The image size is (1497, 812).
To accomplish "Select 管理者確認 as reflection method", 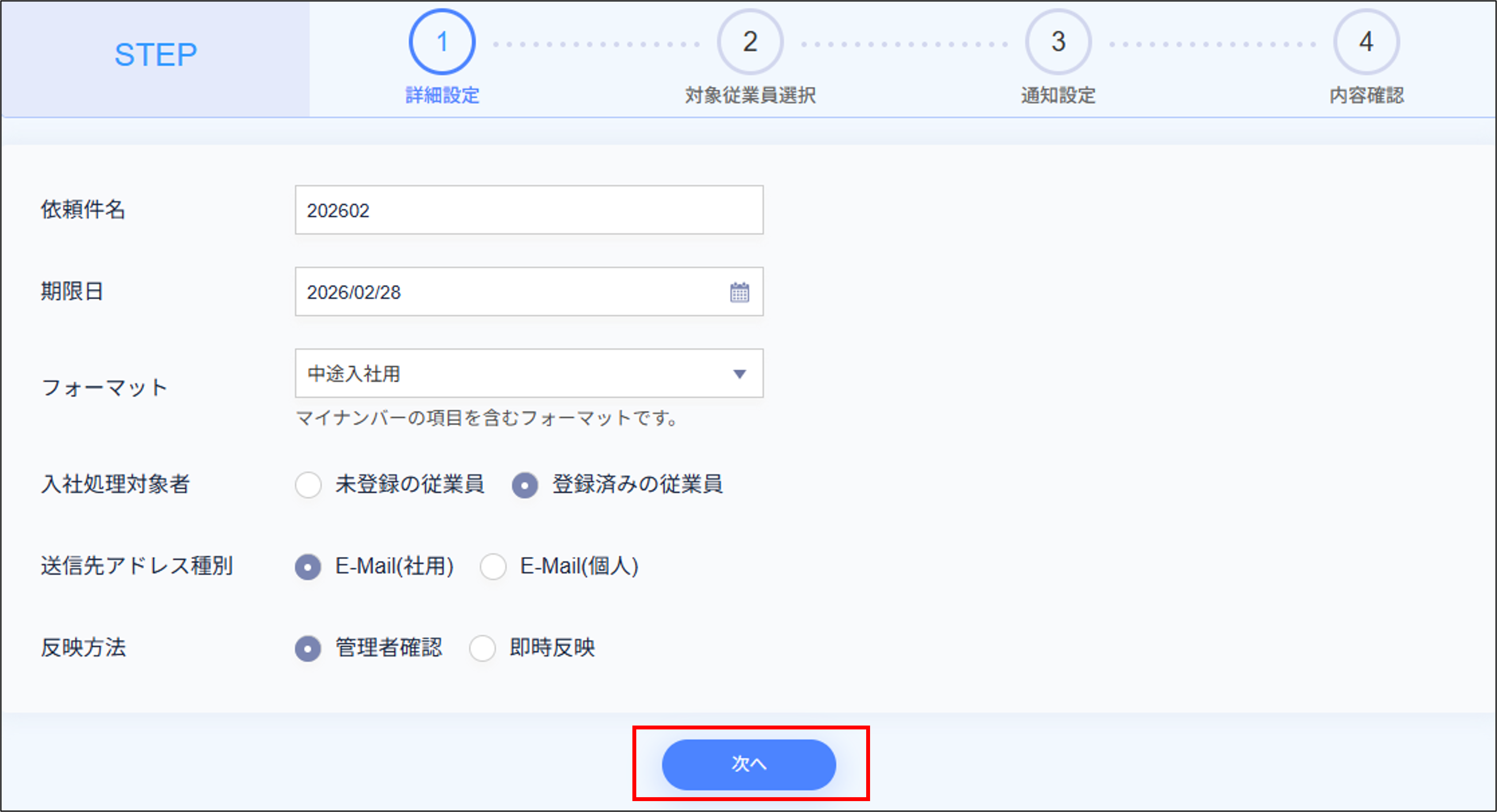I will click(x=307, y=648).
